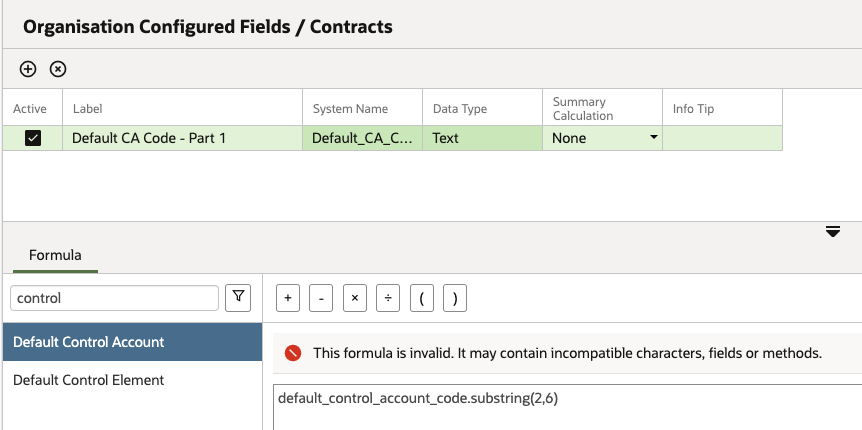Image resolution: width=862 pixels, height=430 pixels.
Task: Click into the formula text area
Action: [567, 407]
